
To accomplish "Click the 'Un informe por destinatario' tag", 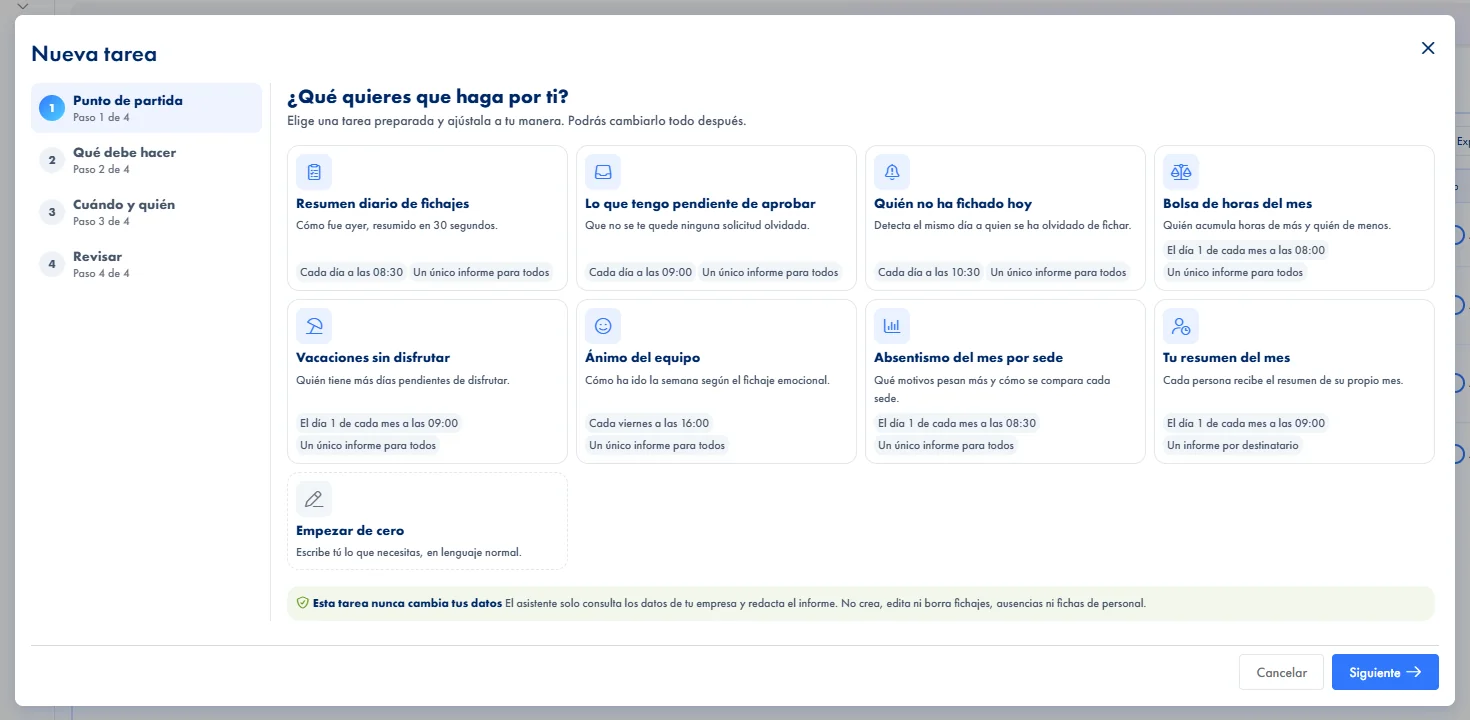I will point(1233,445).
